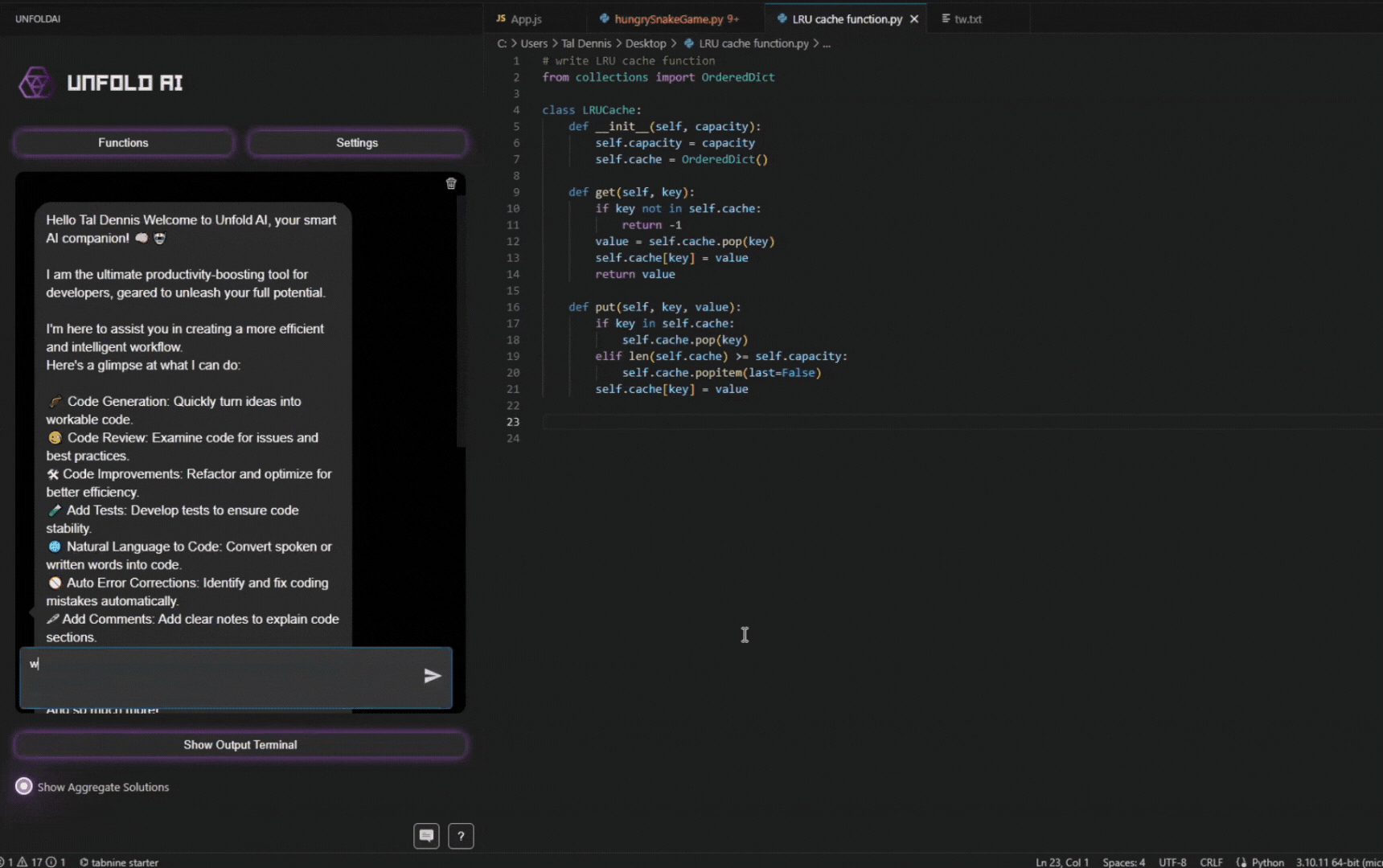Click the Unfold AI logo icon
1383x868 pixels.
(x=35, y=83)
